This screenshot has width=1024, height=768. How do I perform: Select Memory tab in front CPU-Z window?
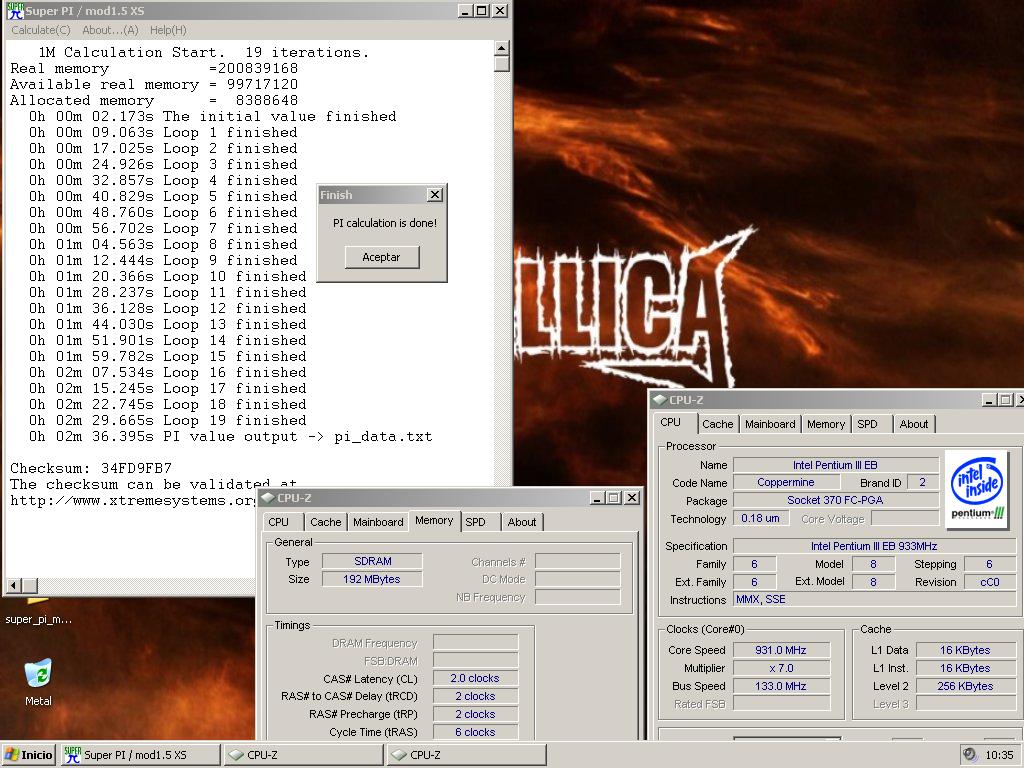coord(434,520)
